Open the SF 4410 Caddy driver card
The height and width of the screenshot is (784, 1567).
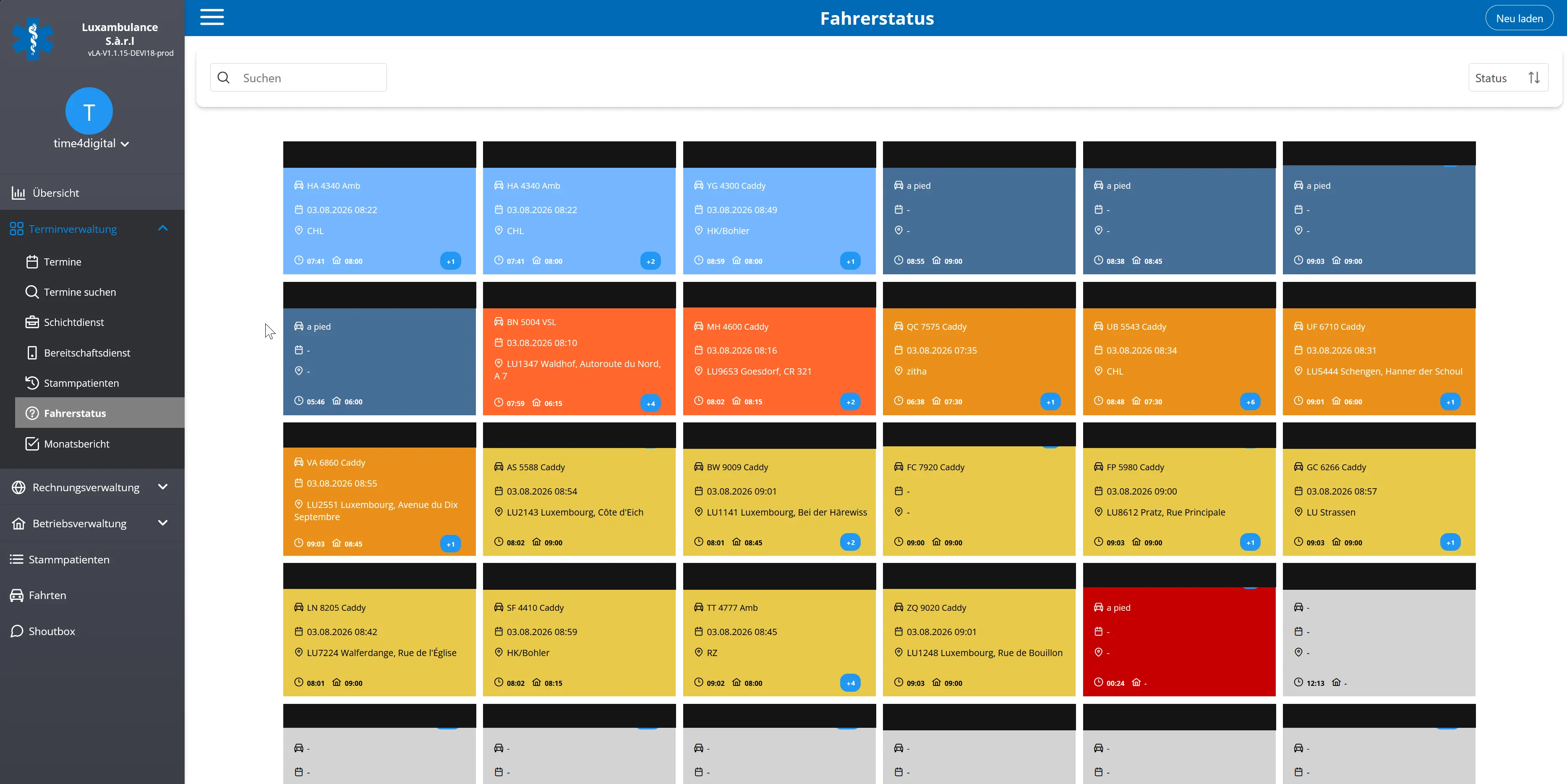click(579, 630)
